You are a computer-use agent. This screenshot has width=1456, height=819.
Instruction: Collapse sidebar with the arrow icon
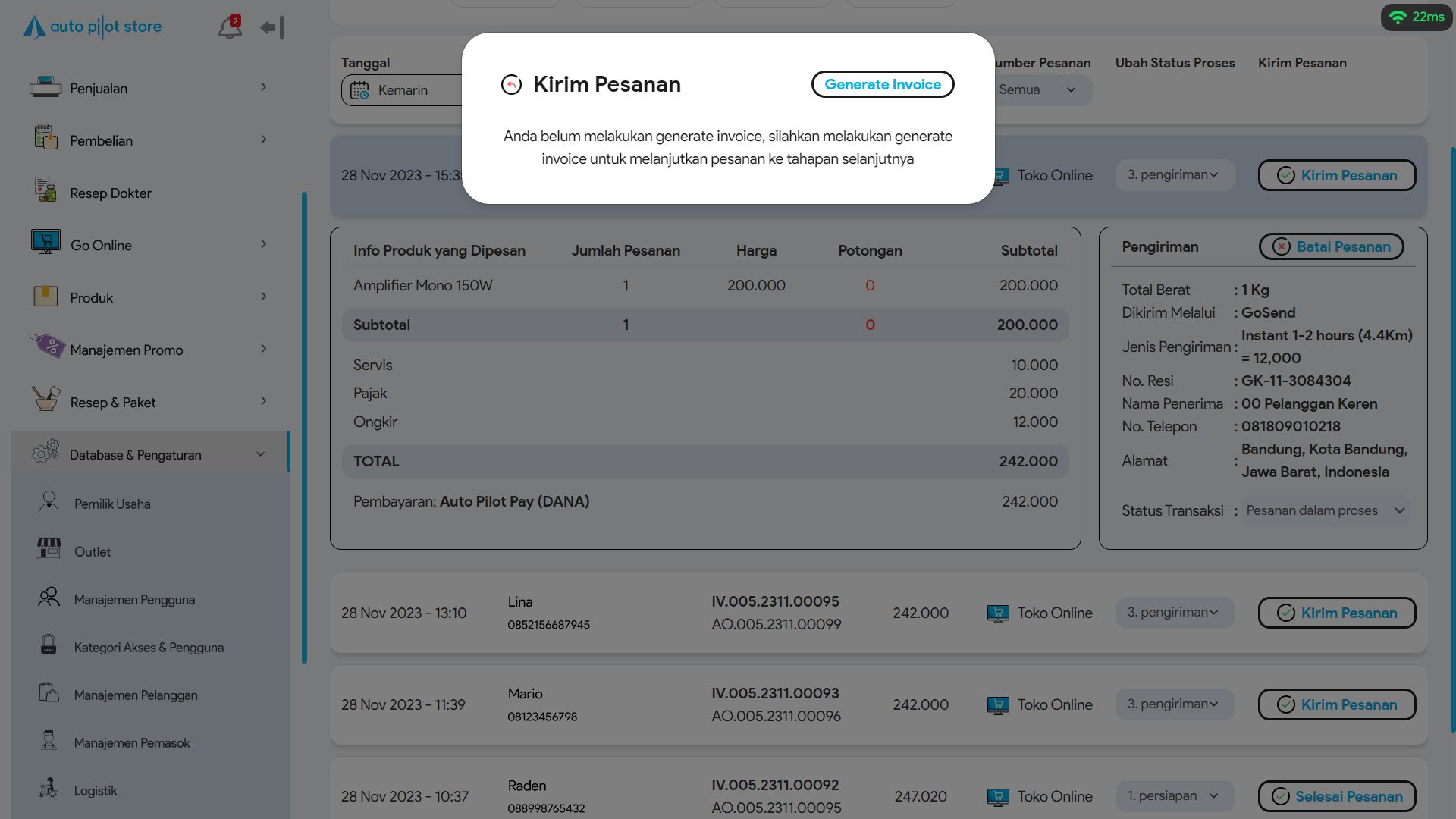(271, 28)
